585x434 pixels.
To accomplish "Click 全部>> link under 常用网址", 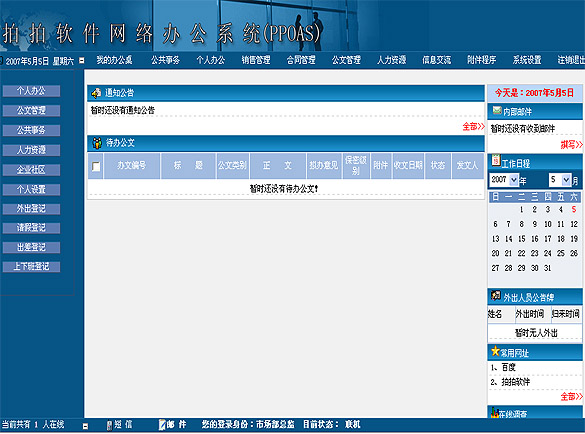I will [x=572, y=397].
